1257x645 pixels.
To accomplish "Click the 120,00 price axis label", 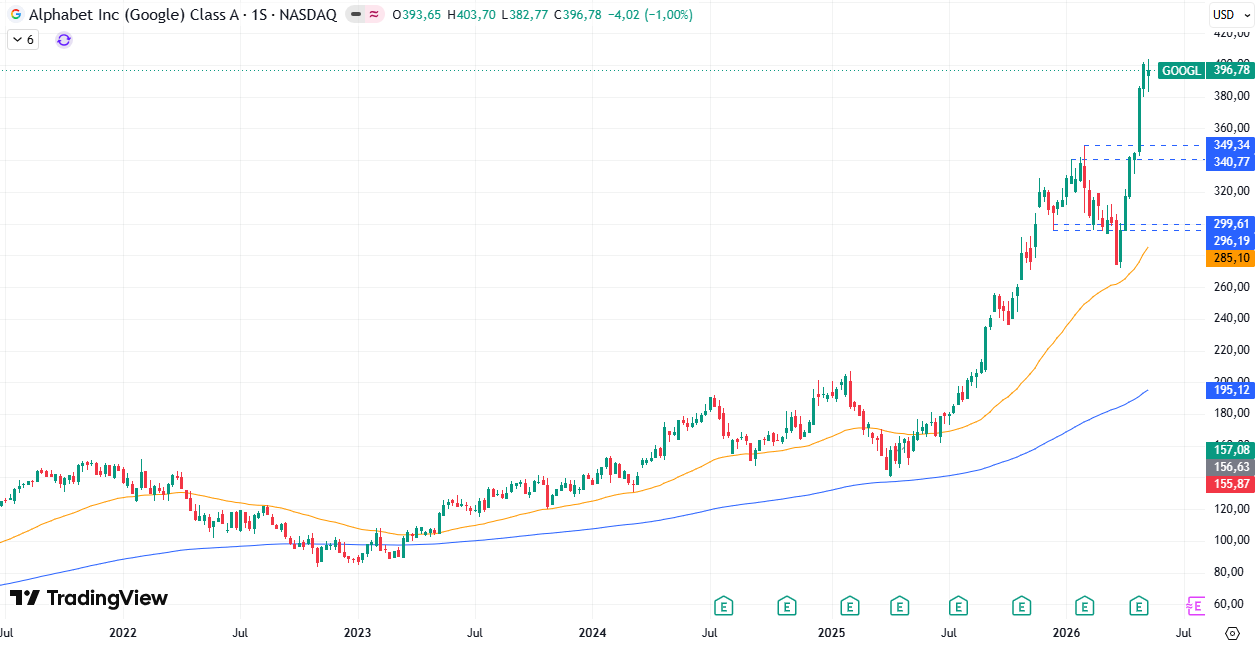I will (x=1232, y=509).
